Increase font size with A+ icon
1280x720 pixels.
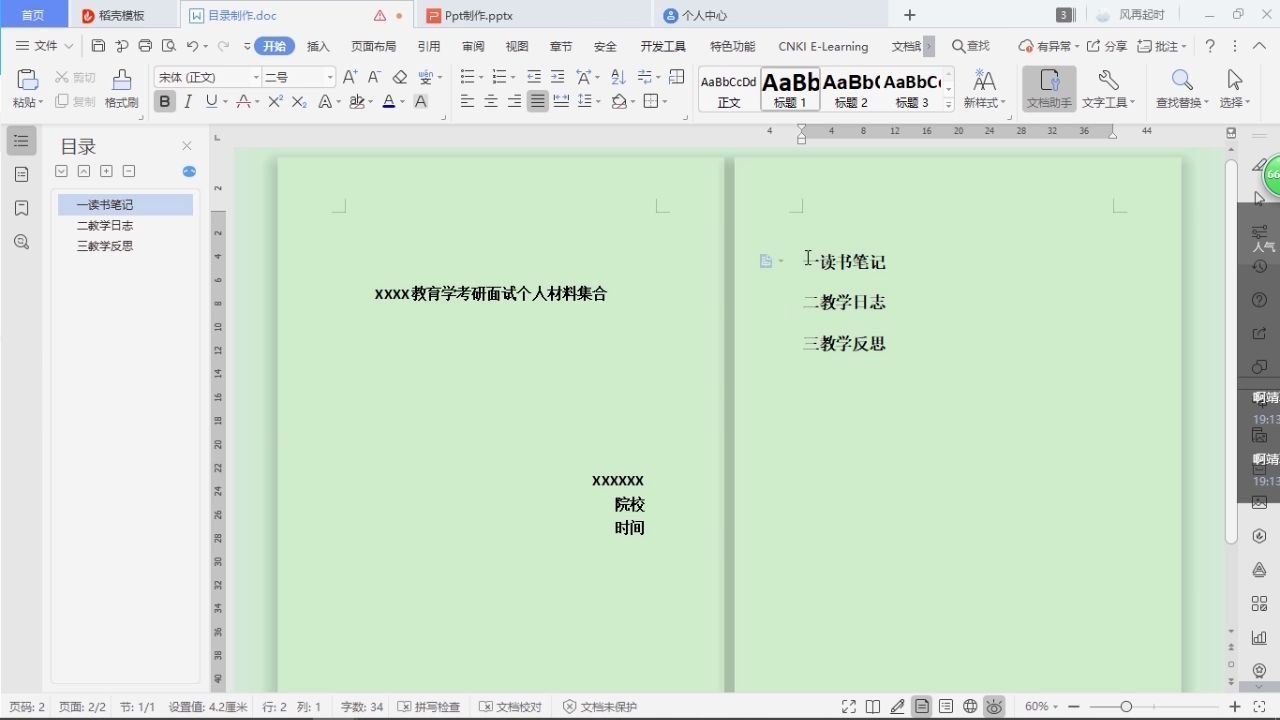pyautogui.click(x=350, y=77)
